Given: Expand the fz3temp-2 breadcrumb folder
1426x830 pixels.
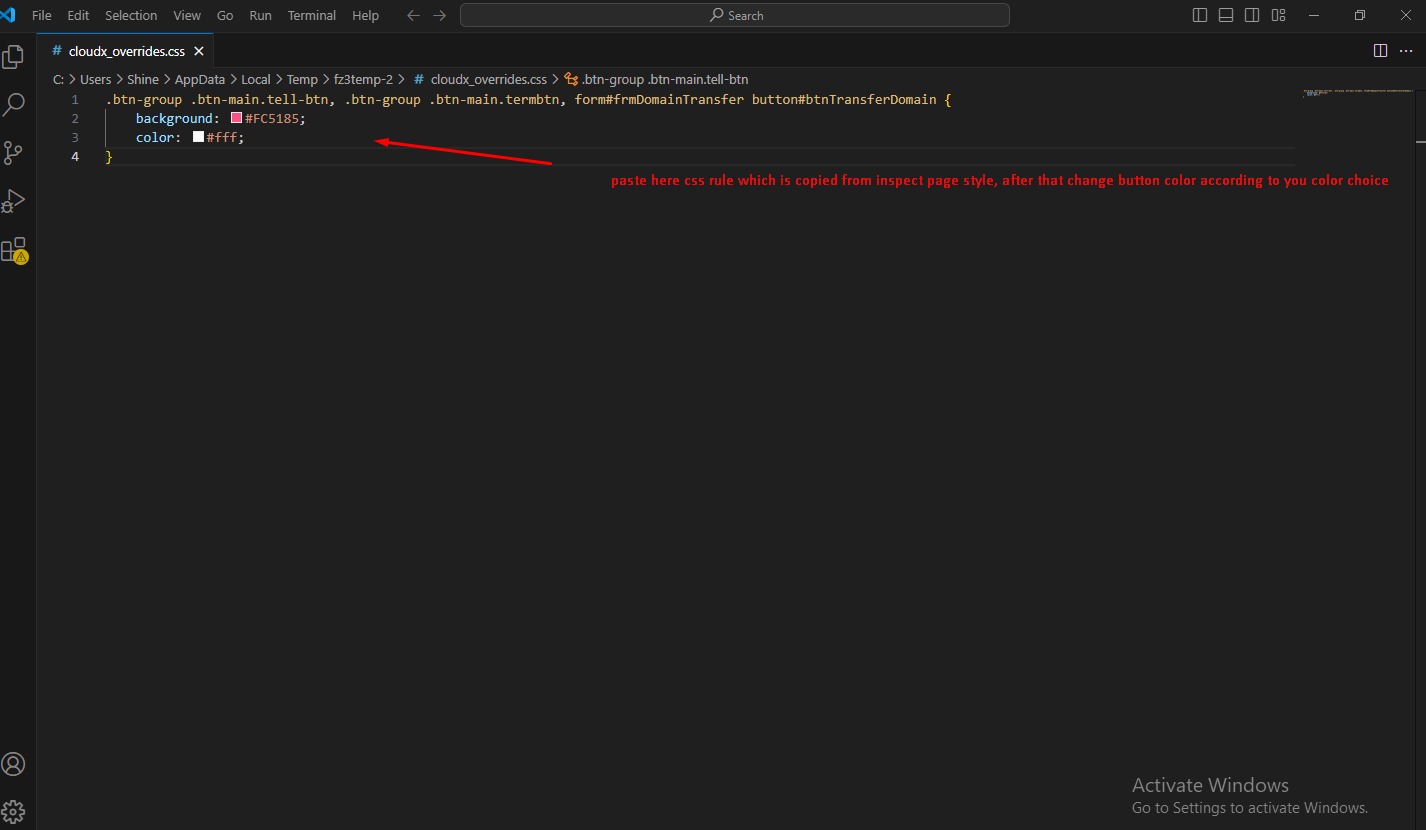Looking at the screenshot, I should pos(363,79).
